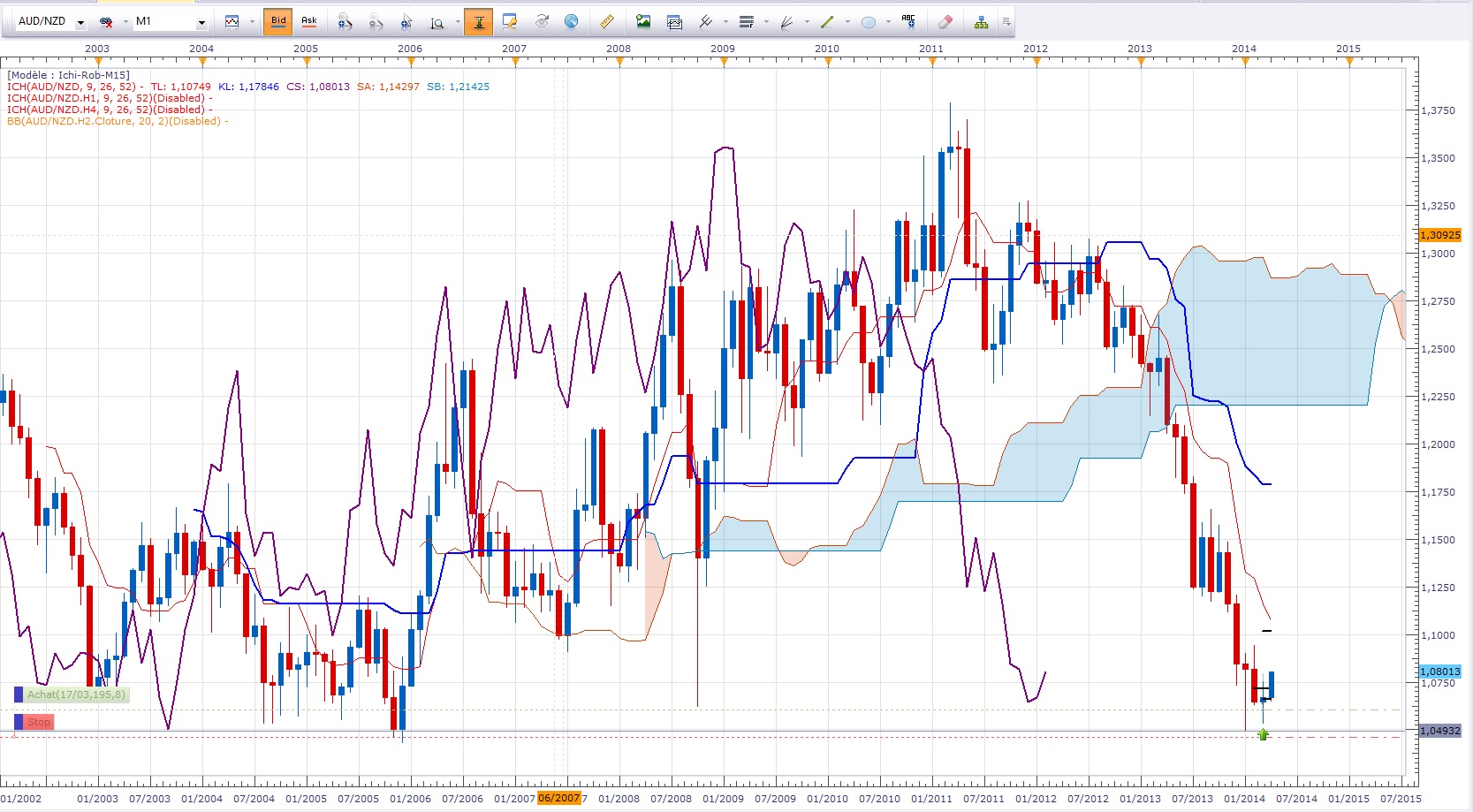Screen dimensions: 1473x812
Task: Open the AUD/NZD instrument dropdown
Action: (80, 22)
